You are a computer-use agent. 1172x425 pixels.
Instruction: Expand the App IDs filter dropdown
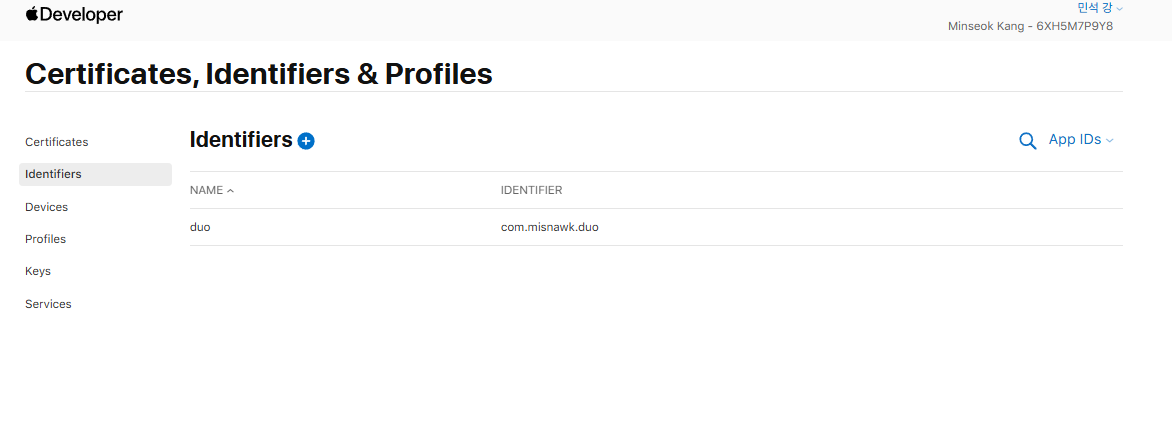[1080, 140]
